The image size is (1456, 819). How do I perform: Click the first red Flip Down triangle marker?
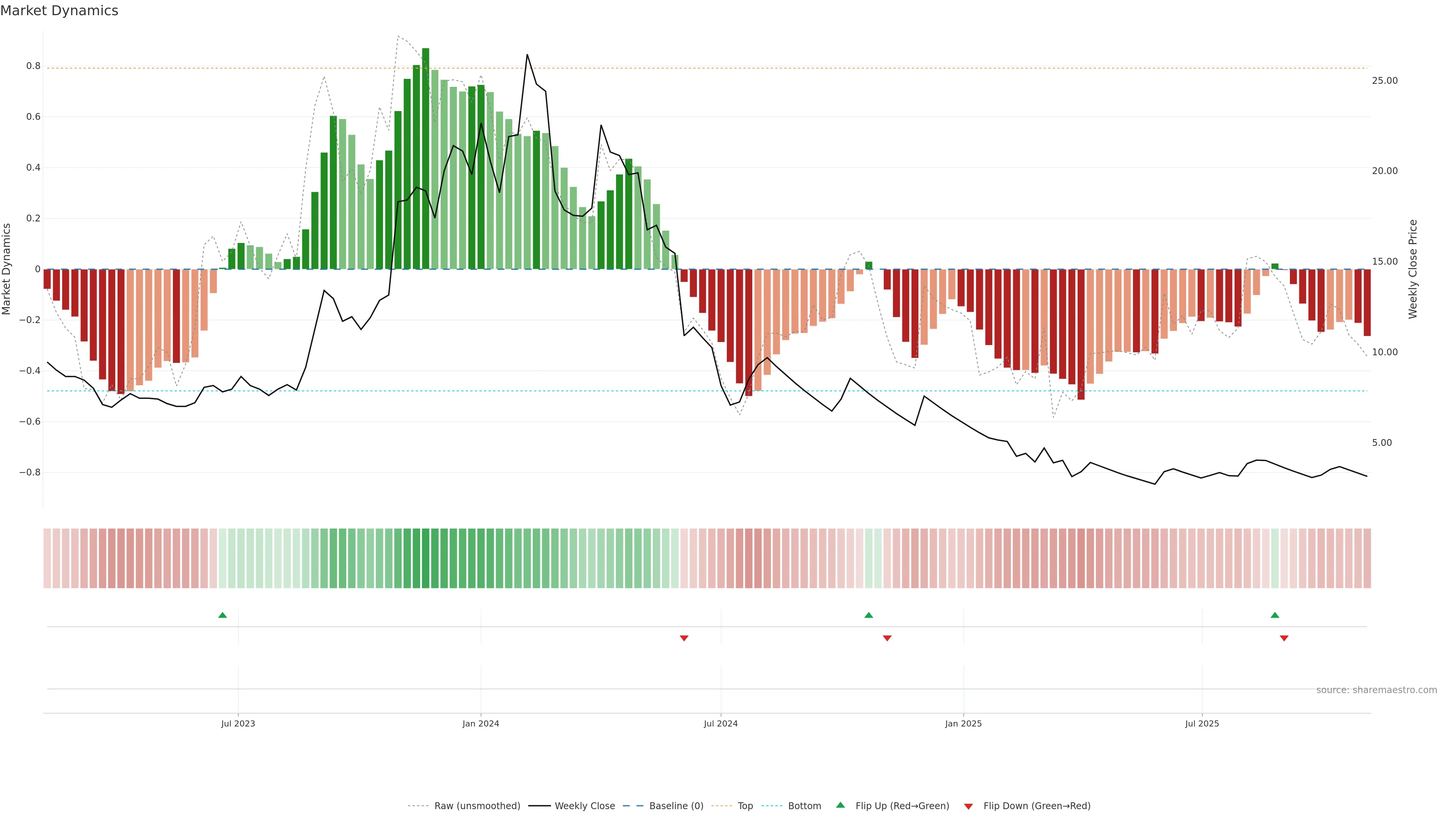(684, 638)
